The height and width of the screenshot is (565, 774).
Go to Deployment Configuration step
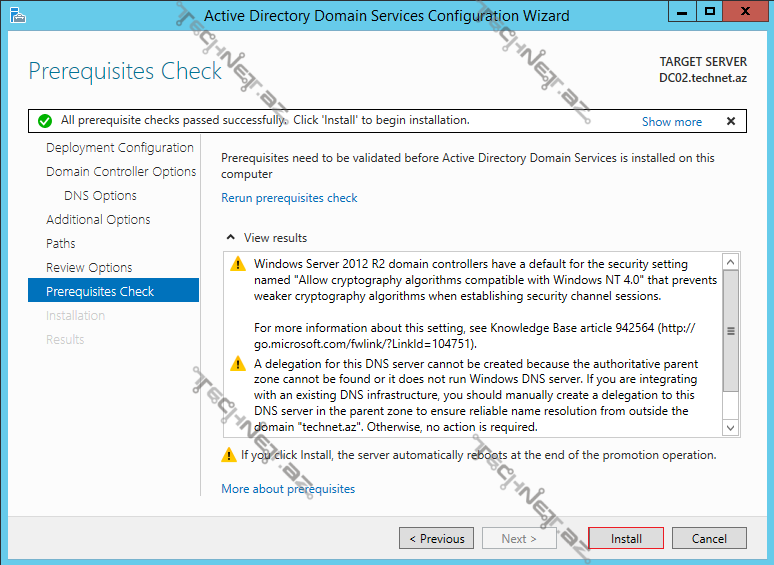tap(120, 148)
